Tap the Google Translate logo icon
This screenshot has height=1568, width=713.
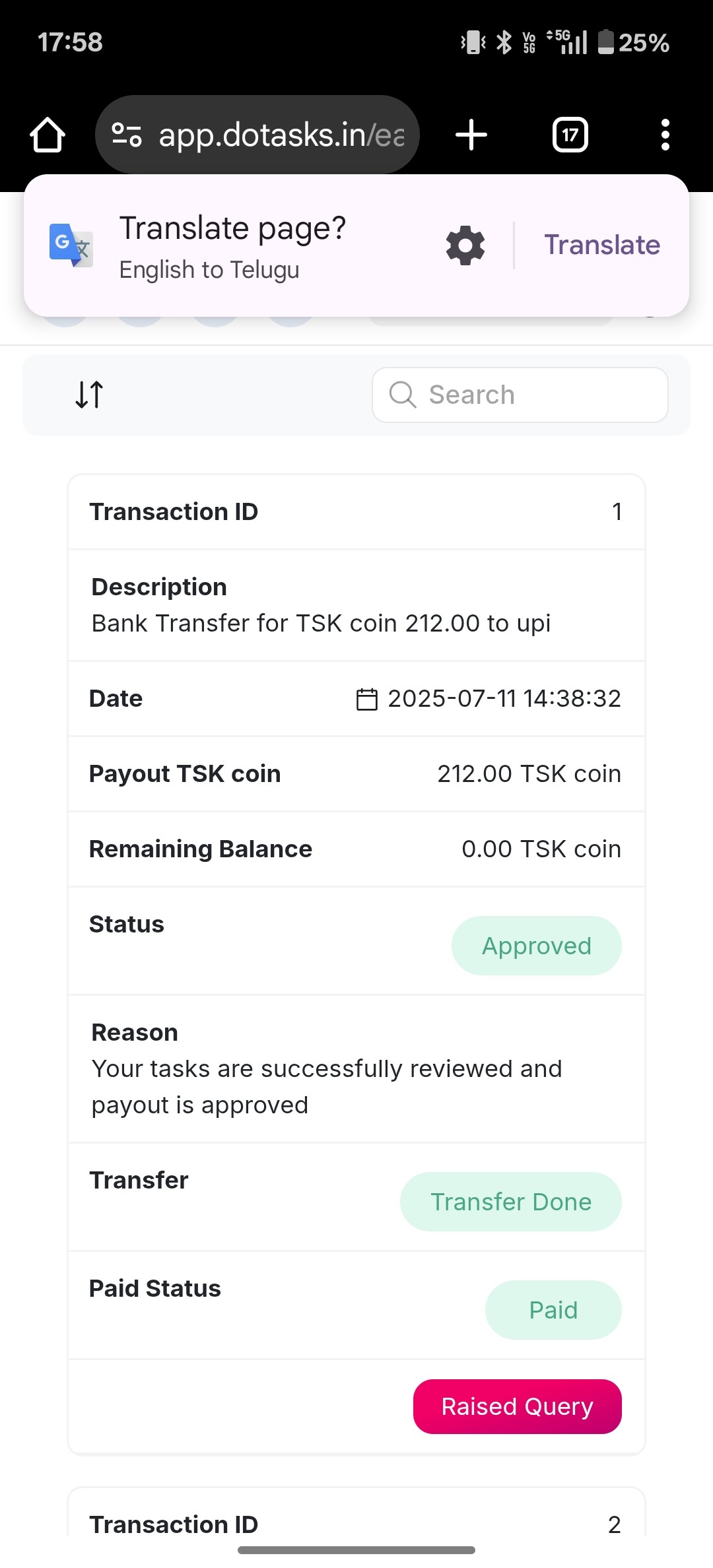pos(71,245)
